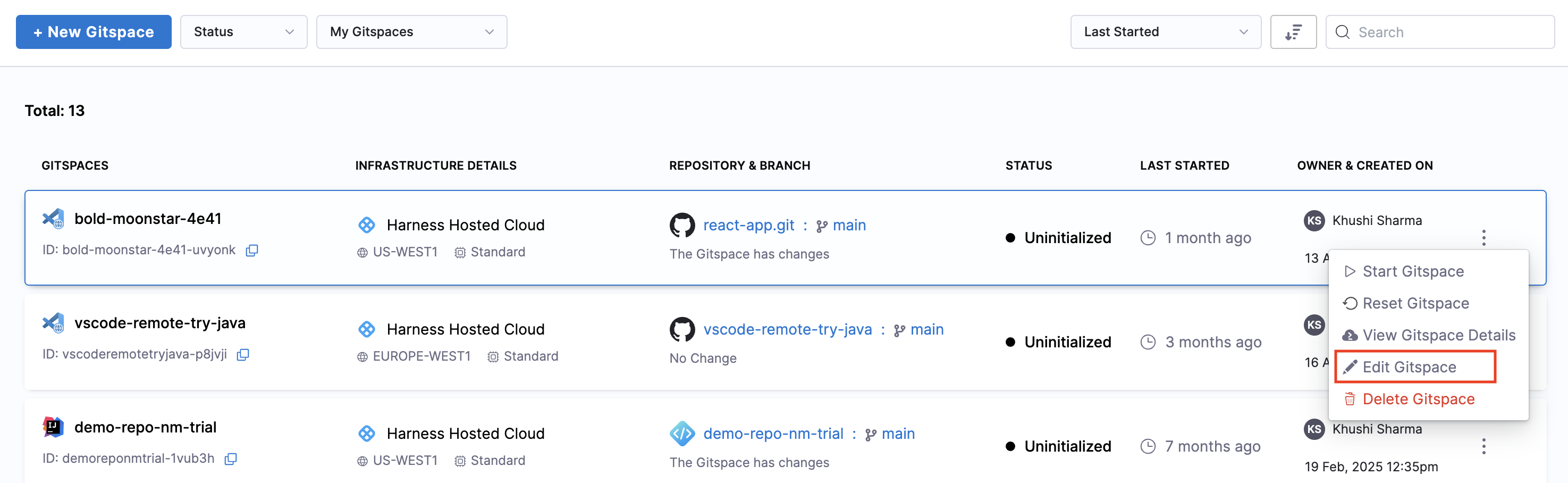
Task: Click the GitHub icon beside react-app.git
Action: (682, 226)
